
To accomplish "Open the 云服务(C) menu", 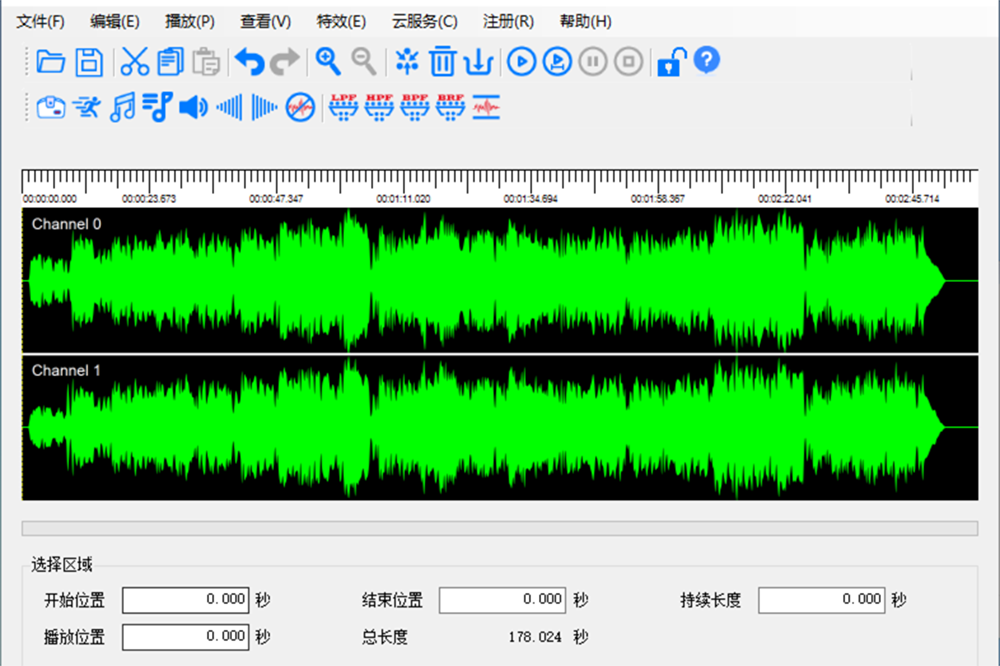I will coord(425,21).
